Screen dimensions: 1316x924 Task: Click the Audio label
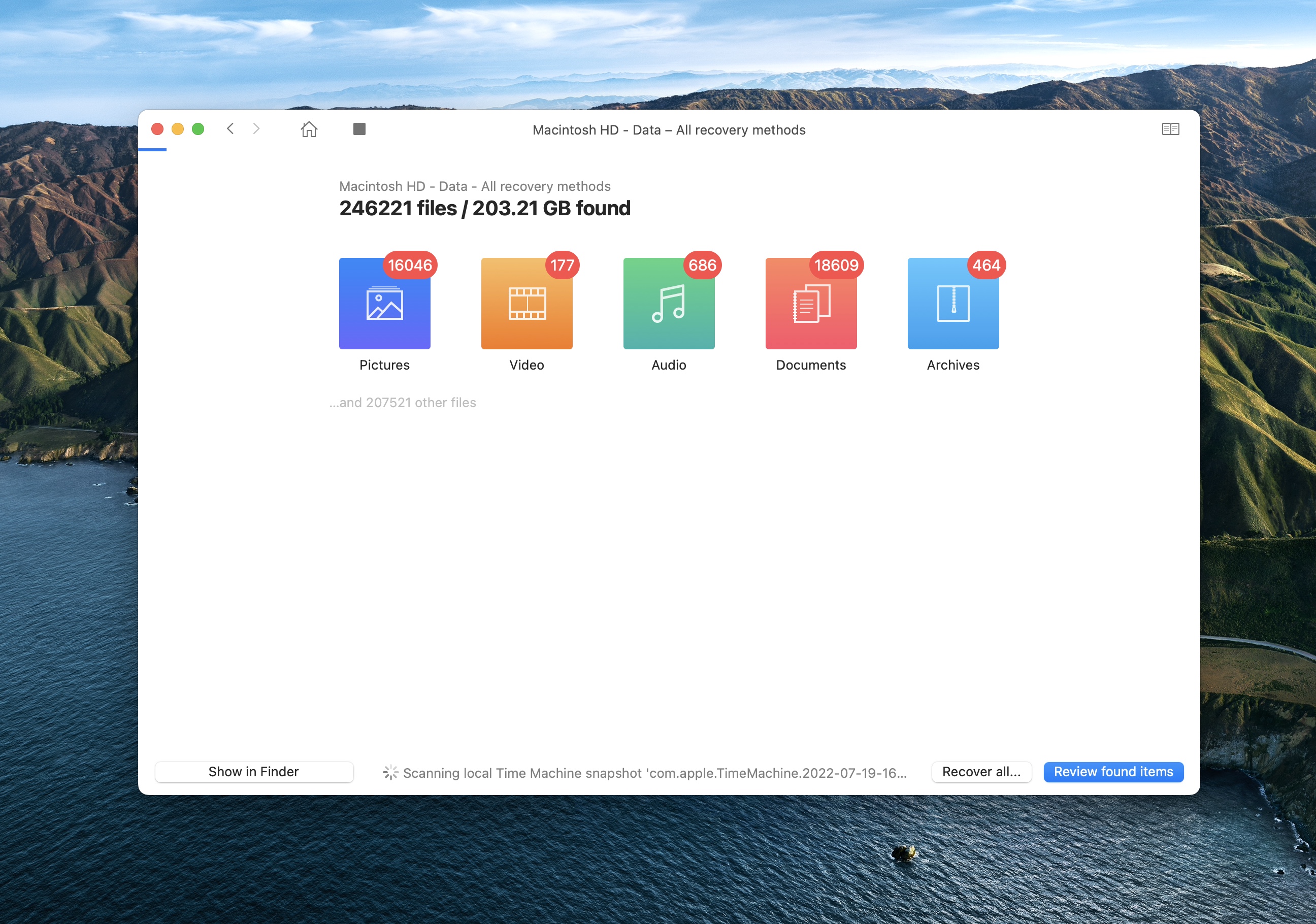669,365
